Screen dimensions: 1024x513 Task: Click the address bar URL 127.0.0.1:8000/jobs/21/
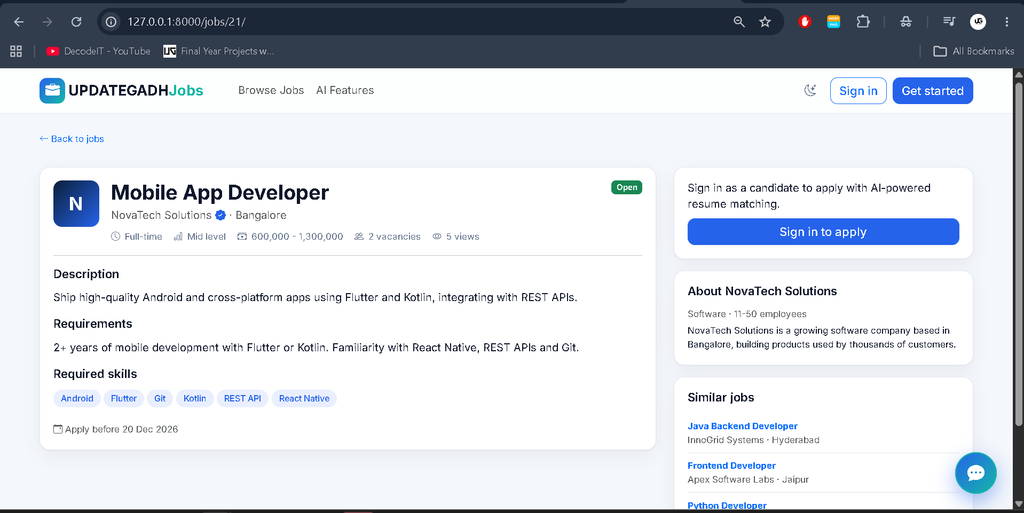pyautogui.click(x=187, y=22)
